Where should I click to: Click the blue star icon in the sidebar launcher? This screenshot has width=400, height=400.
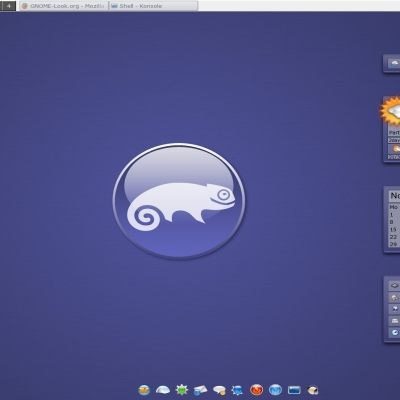click(x=394, y=309)
